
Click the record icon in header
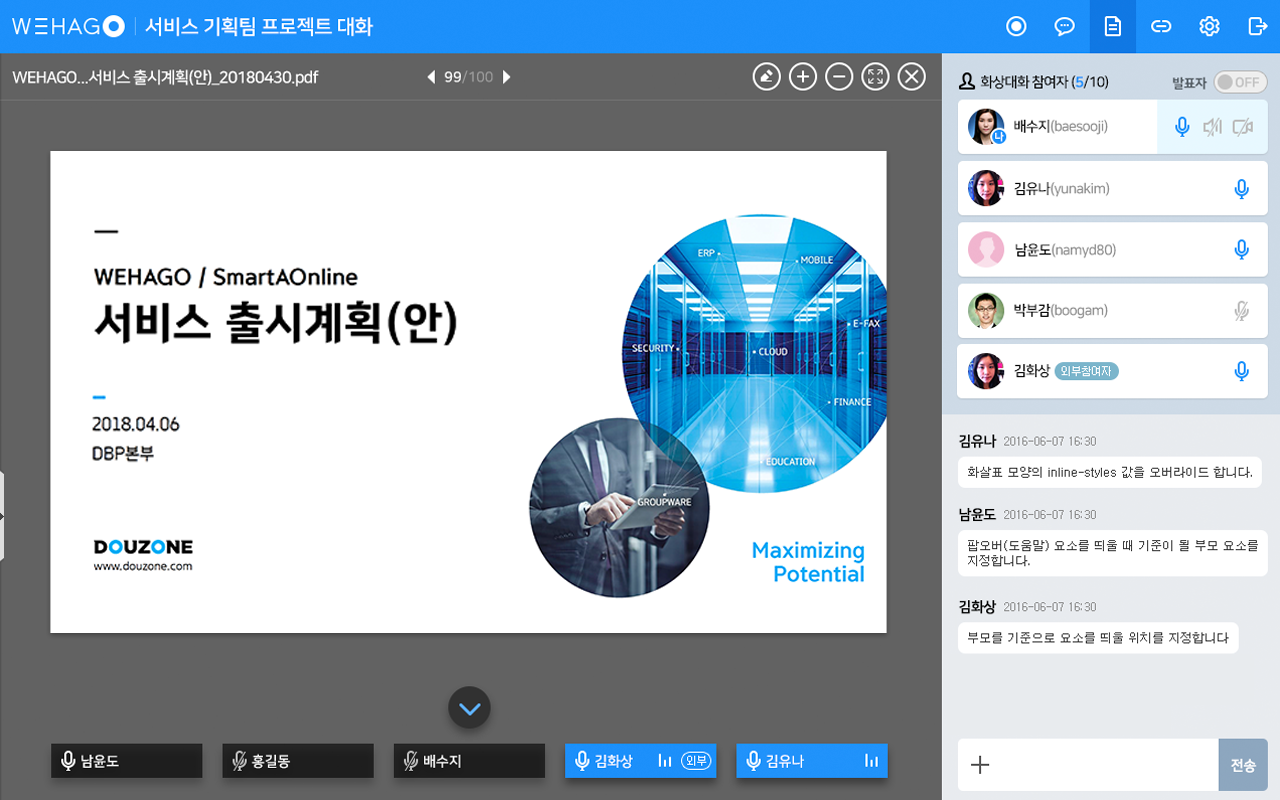tap(1016, 26)
